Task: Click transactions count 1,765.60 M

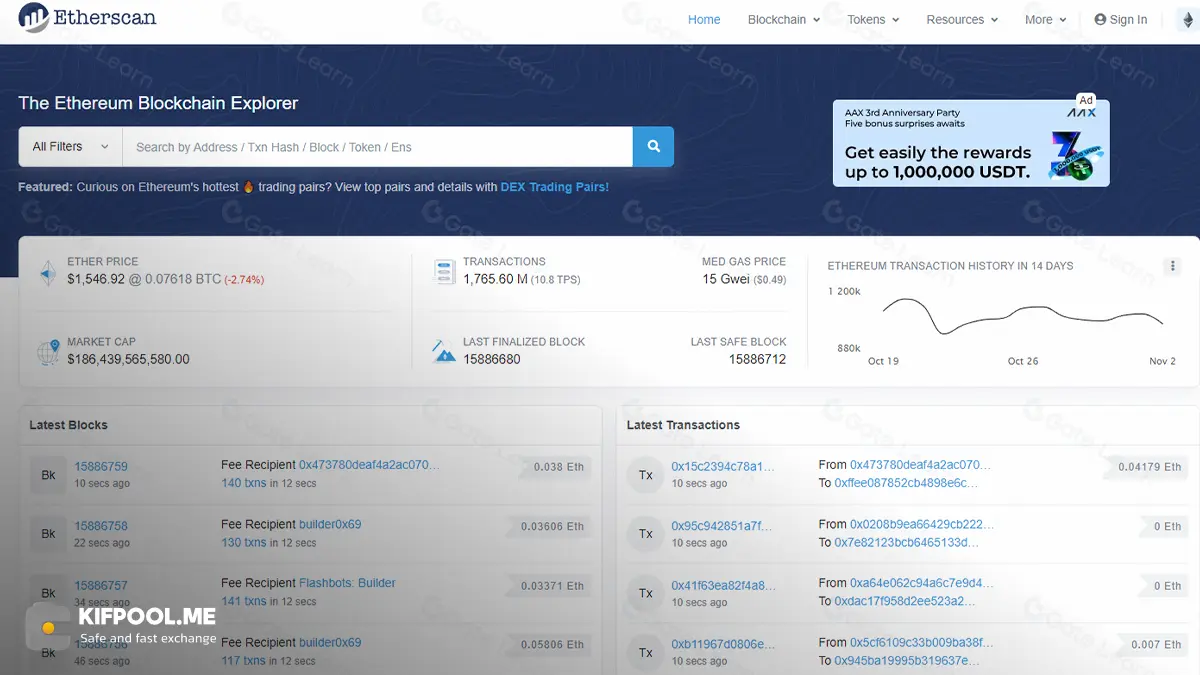Action: coord(495,279)
